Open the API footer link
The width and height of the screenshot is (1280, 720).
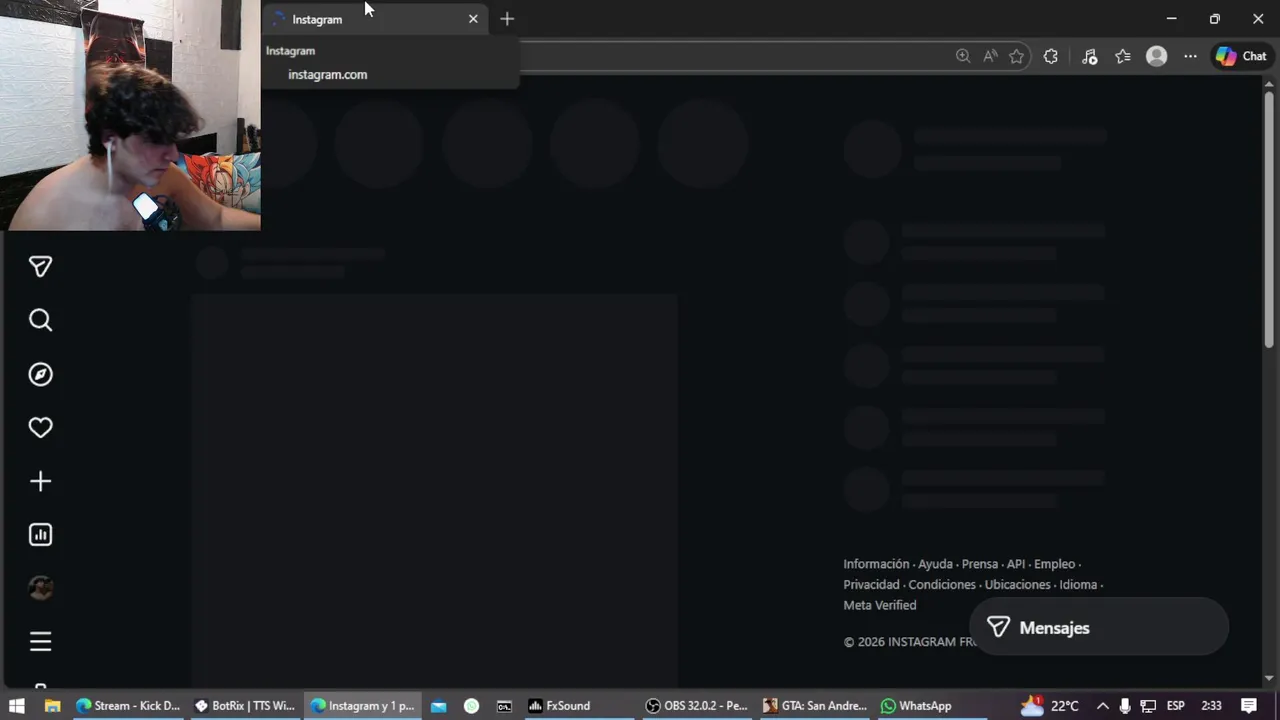(1016, 564)
